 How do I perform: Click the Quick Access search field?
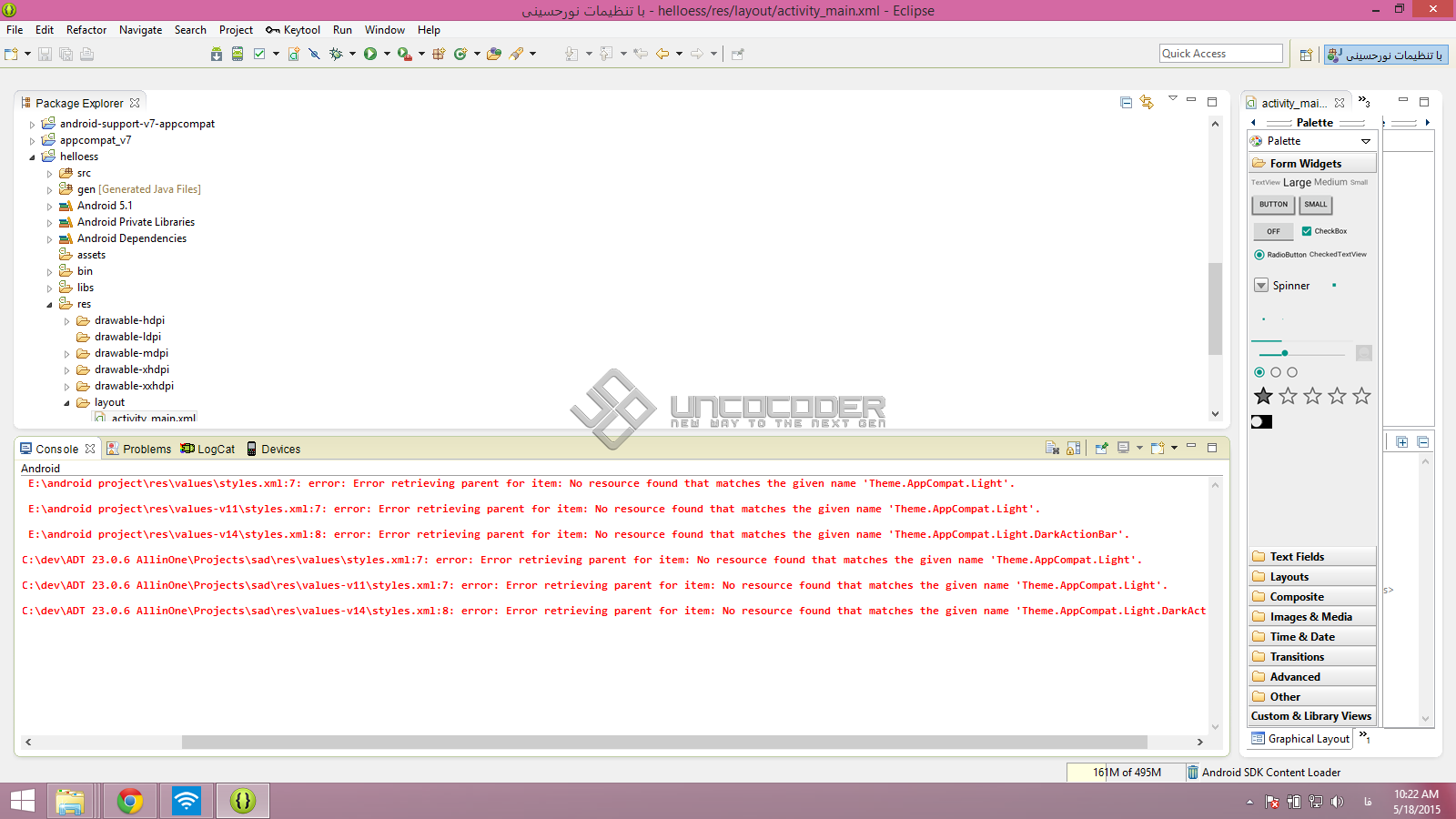click(1220, 54)
